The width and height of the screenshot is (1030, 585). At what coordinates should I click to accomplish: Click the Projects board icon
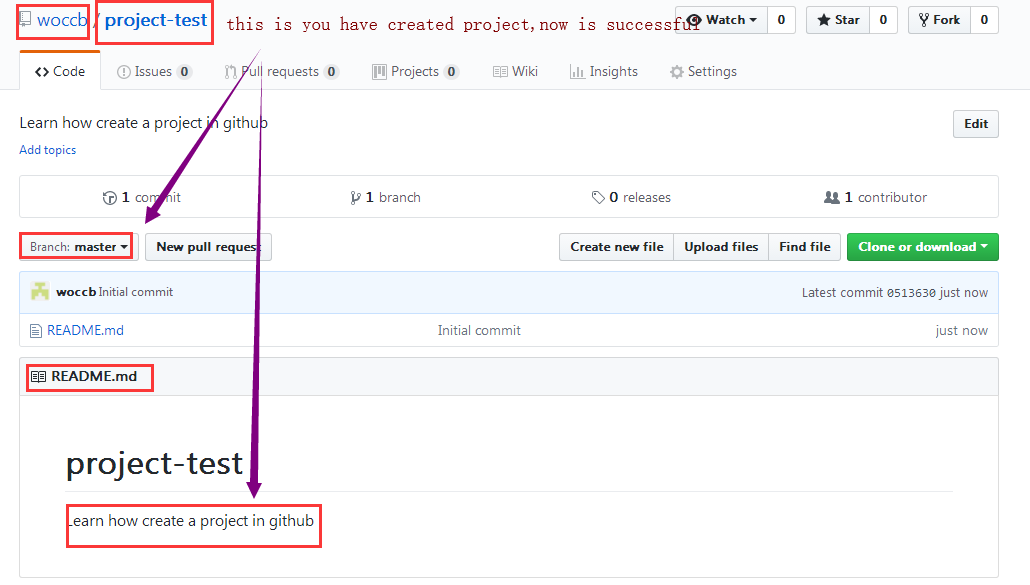tap(379, 72)
